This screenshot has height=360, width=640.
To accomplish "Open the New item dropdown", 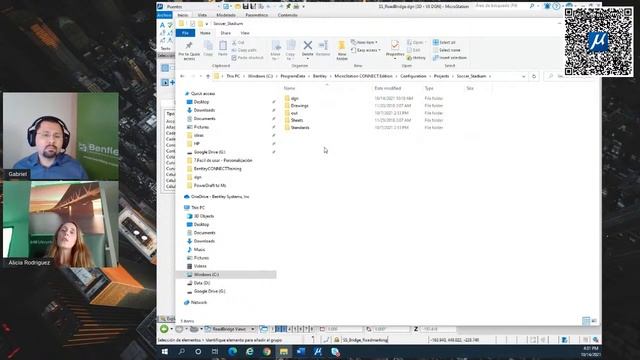I will click(x=364, y=42).
